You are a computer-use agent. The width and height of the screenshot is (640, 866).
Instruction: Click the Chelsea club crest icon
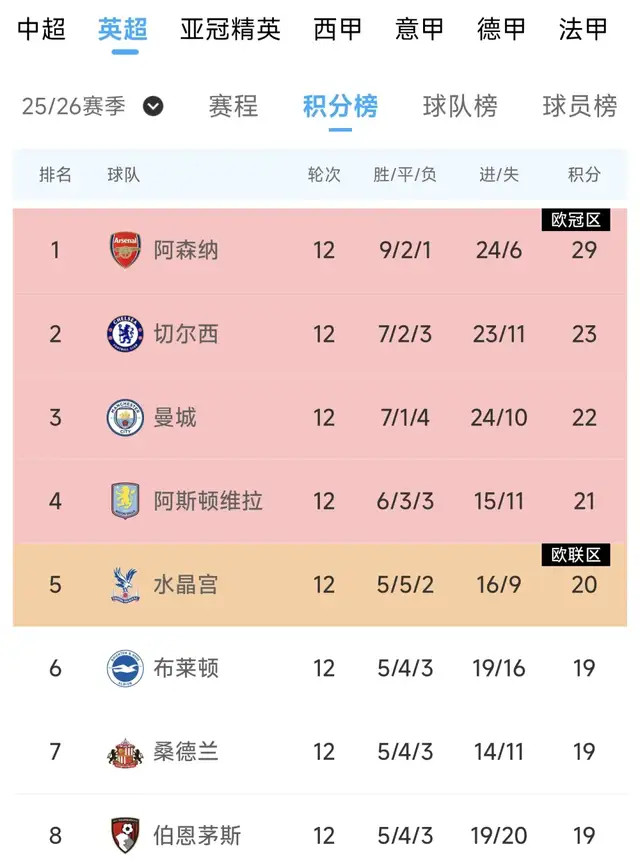click(x=126, y=333)
